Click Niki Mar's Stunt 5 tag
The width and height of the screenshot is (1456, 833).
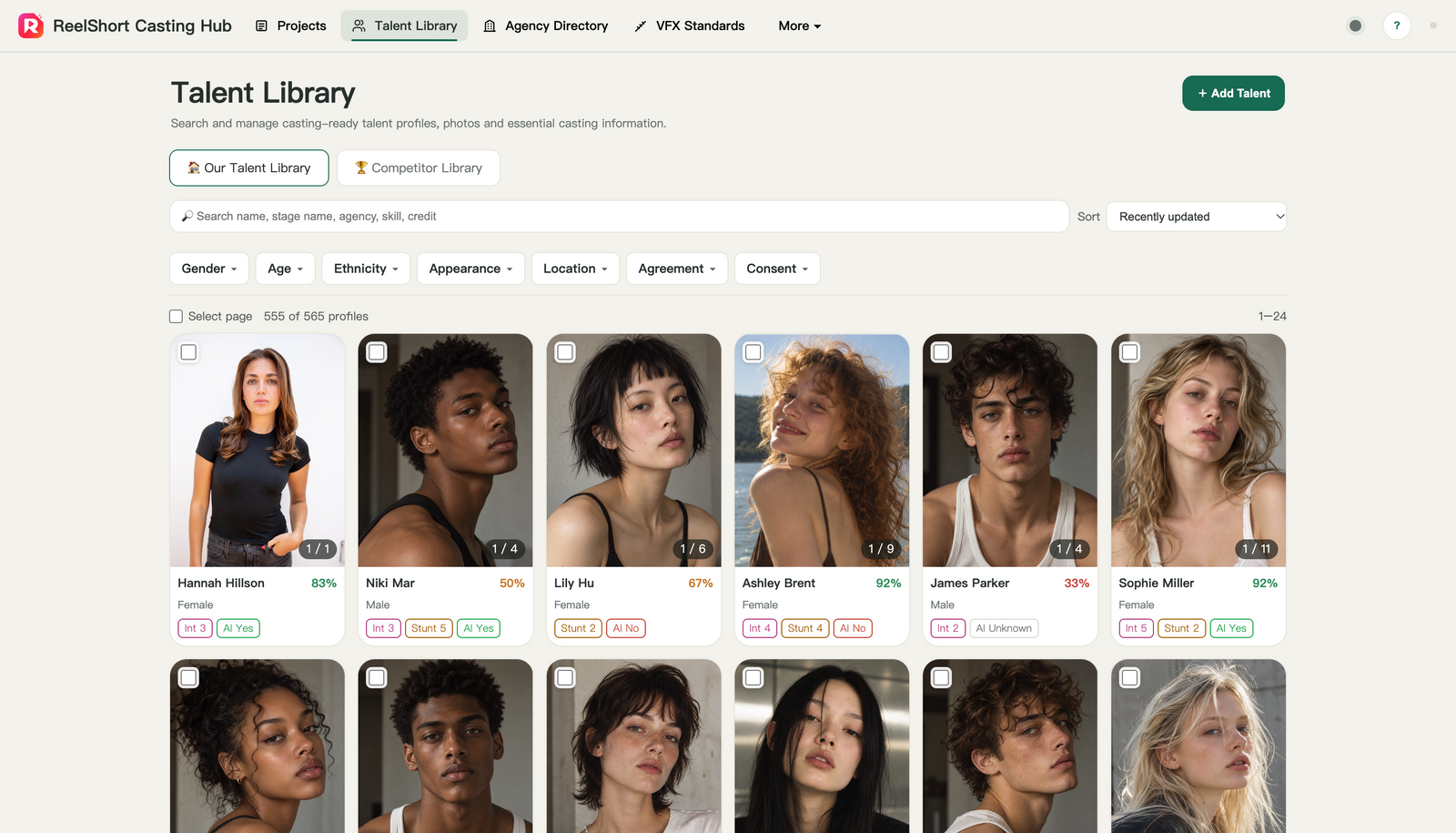pyautogui.click(x=429, y=628)
